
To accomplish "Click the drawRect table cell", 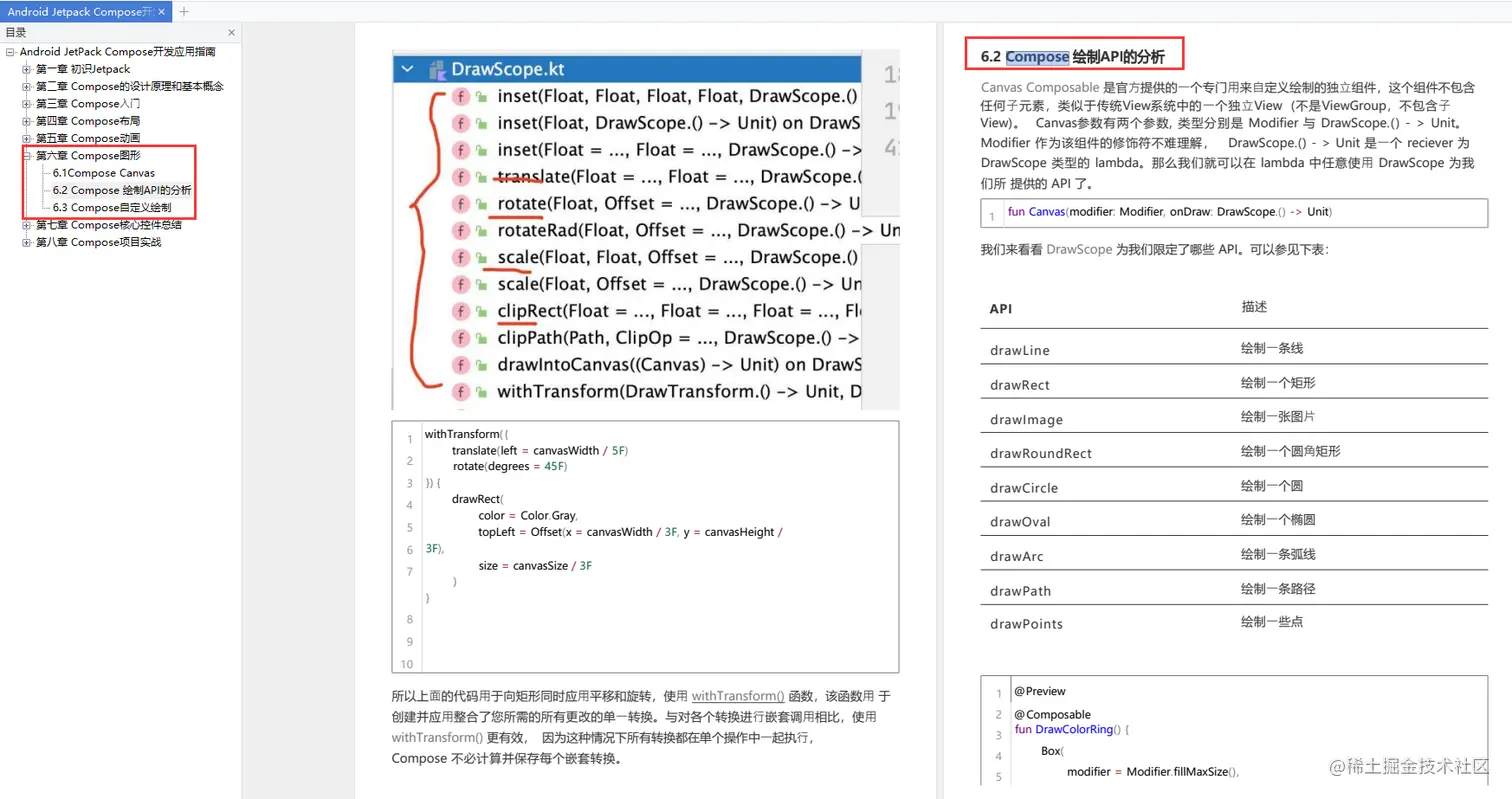I will pos(1019,385).
